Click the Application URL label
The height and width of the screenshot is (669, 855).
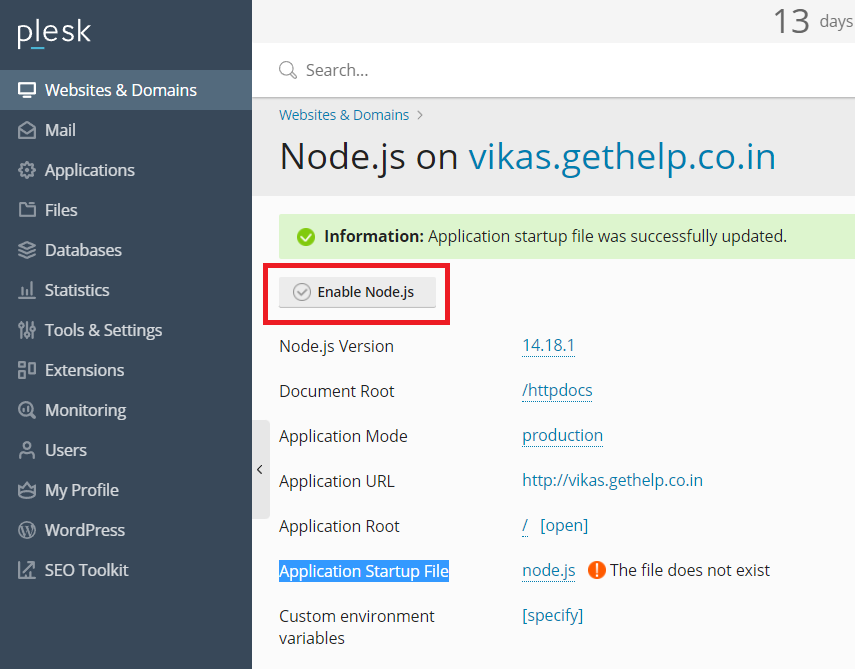(x=336, y=481)
